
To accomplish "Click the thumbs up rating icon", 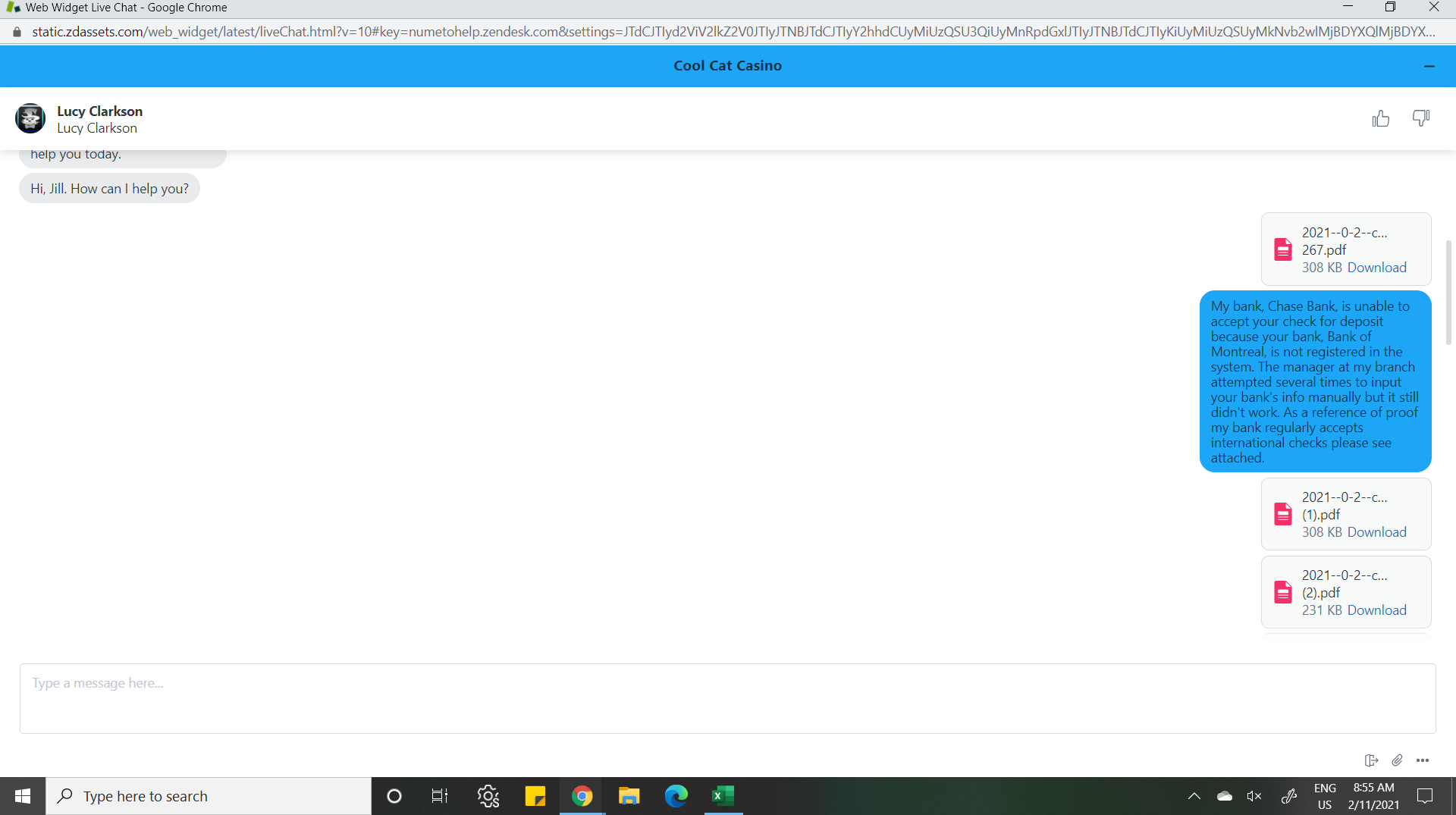I will tap(1380, 118).
